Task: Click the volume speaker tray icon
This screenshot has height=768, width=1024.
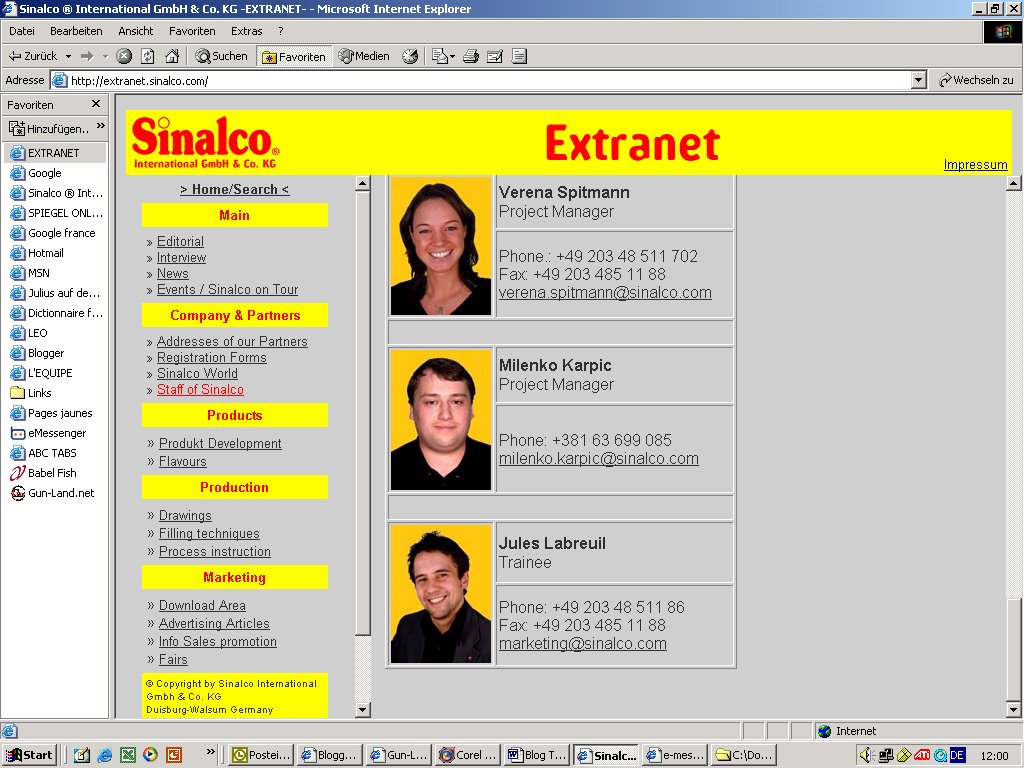Action: pos(867,755)
